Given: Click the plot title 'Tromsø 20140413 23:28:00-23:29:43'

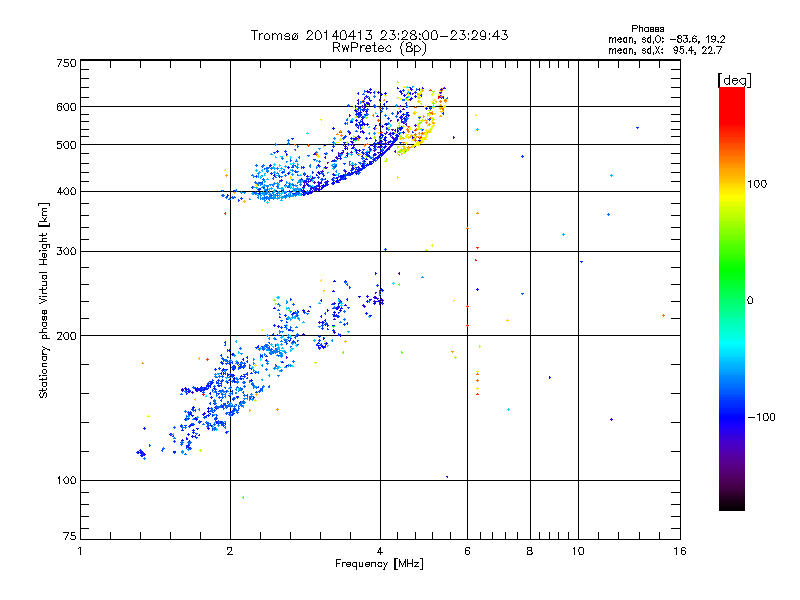Looking at the screenshot, I should pos(379,35).
